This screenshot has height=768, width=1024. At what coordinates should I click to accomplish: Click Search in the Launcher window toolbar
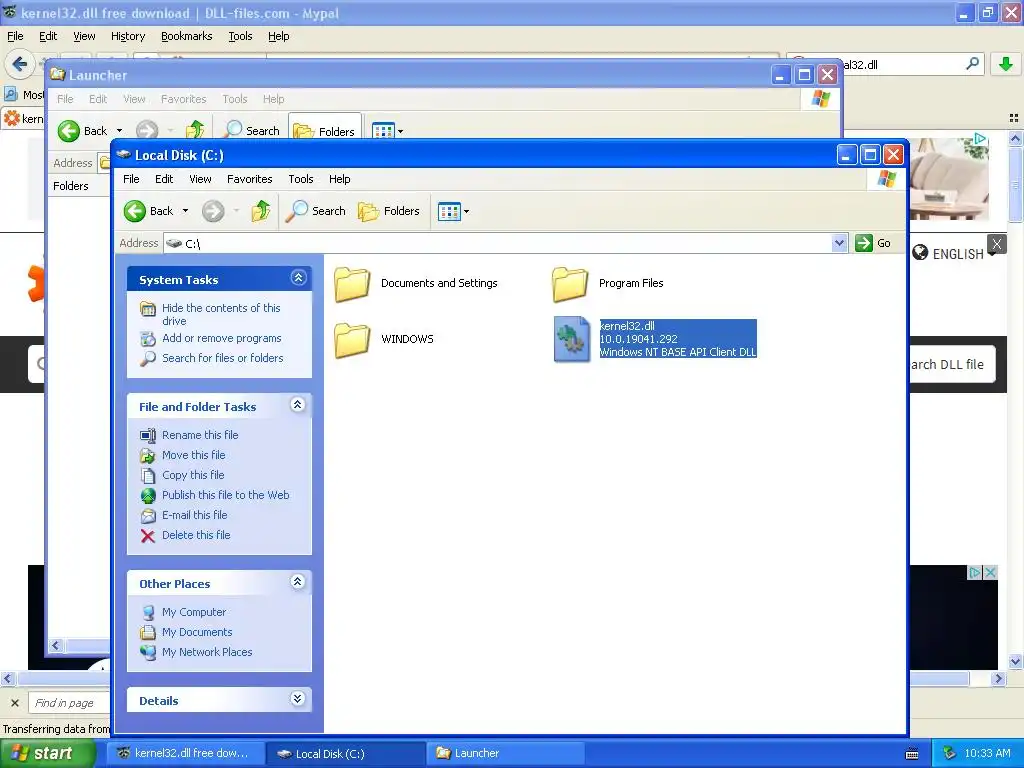(252, 131)
